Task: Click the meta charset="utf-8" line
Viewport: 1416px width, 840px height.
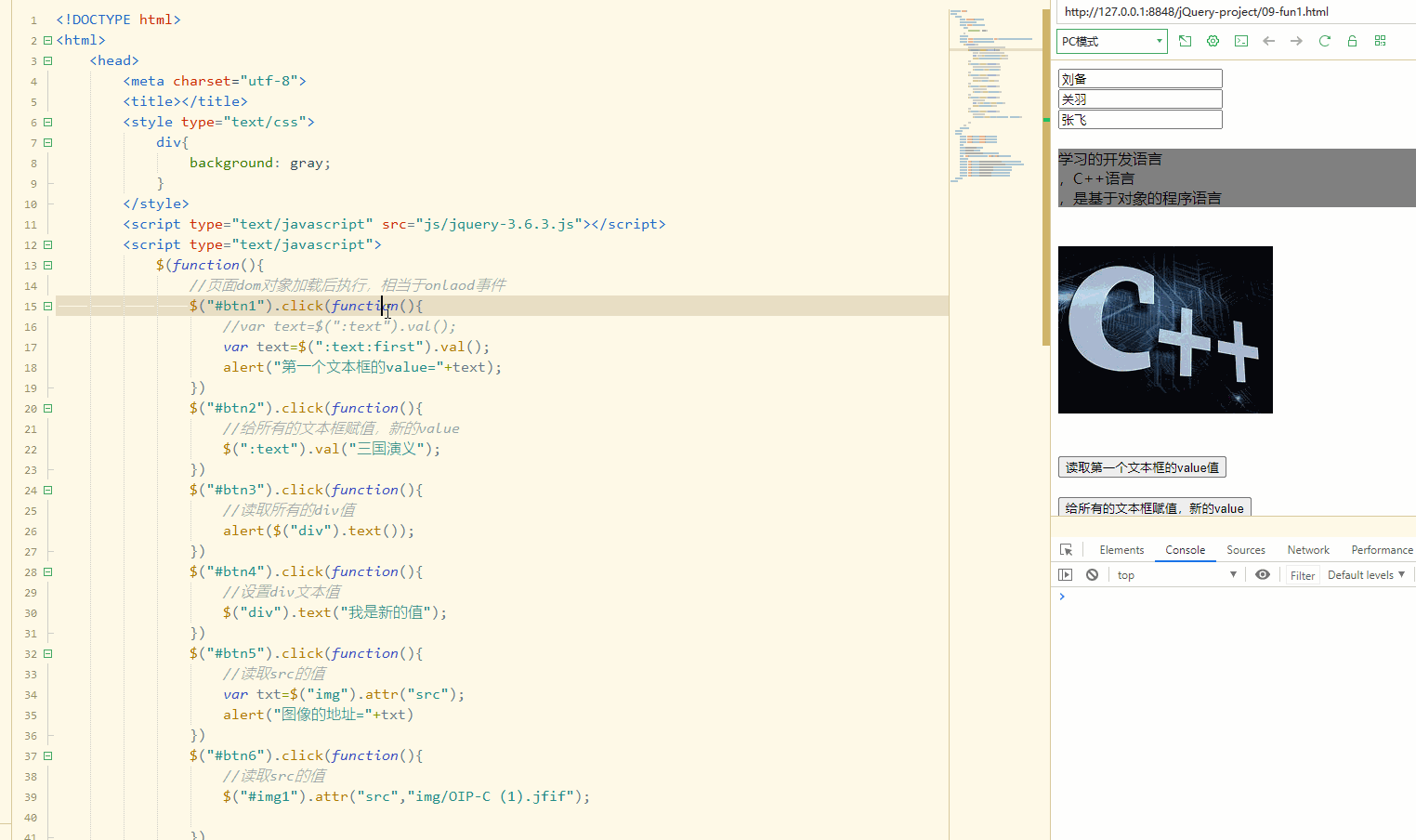Action: pyautogui.click(x=215, y=81)
